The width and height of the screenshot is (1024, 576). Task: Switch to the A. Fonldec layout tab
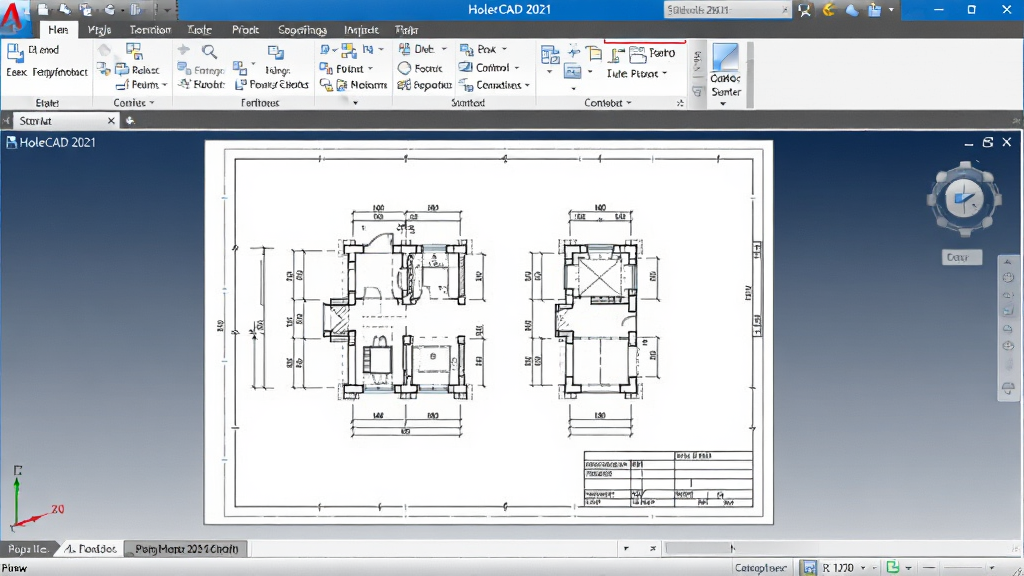pyautogui.click(x=91, y=549)
